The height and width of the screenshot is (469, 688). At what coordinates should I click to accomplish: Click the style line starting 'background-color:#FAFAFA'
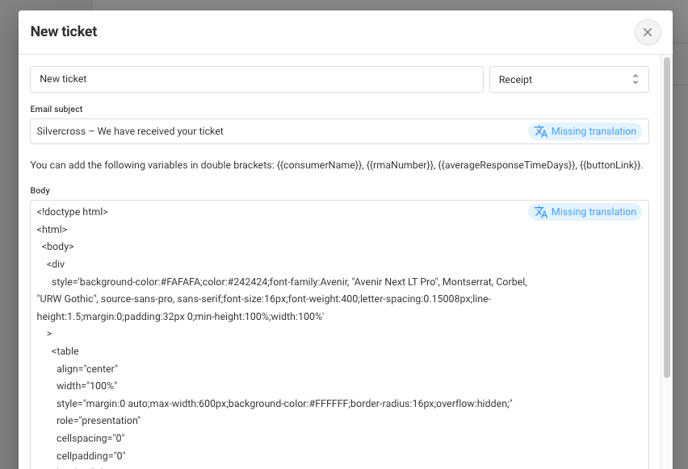coord(289,282)
